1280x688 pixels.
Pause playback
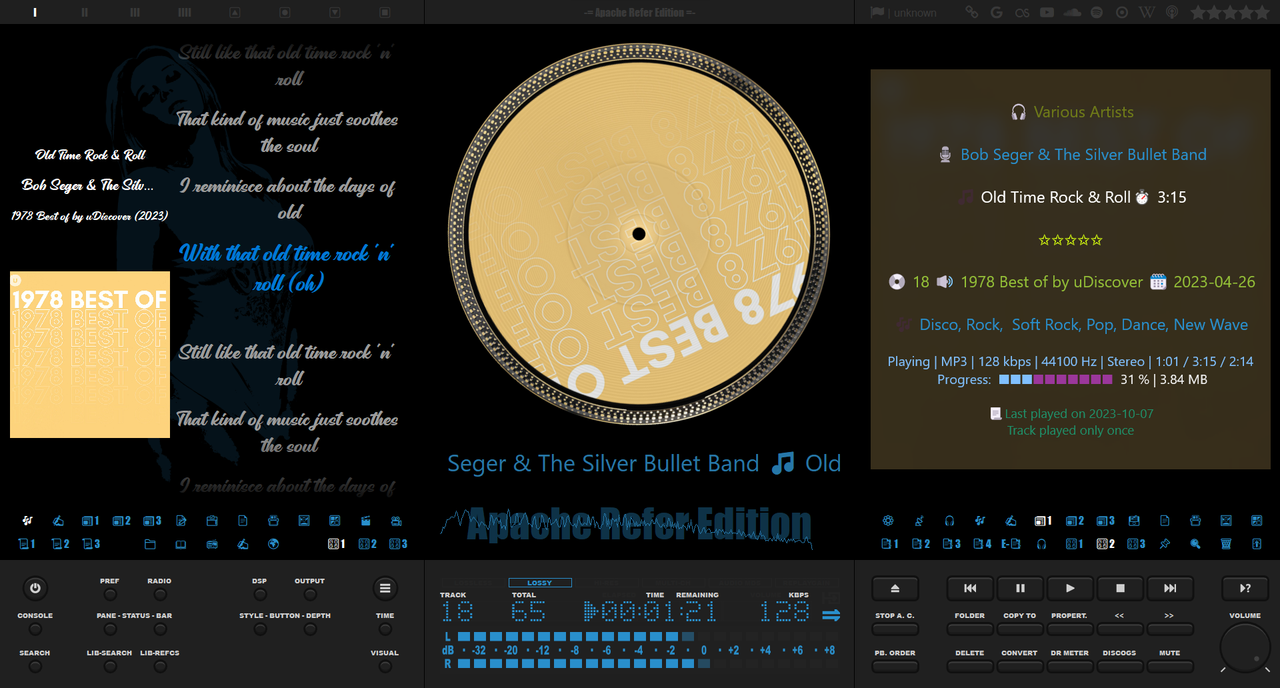(x=1020, y=588)
